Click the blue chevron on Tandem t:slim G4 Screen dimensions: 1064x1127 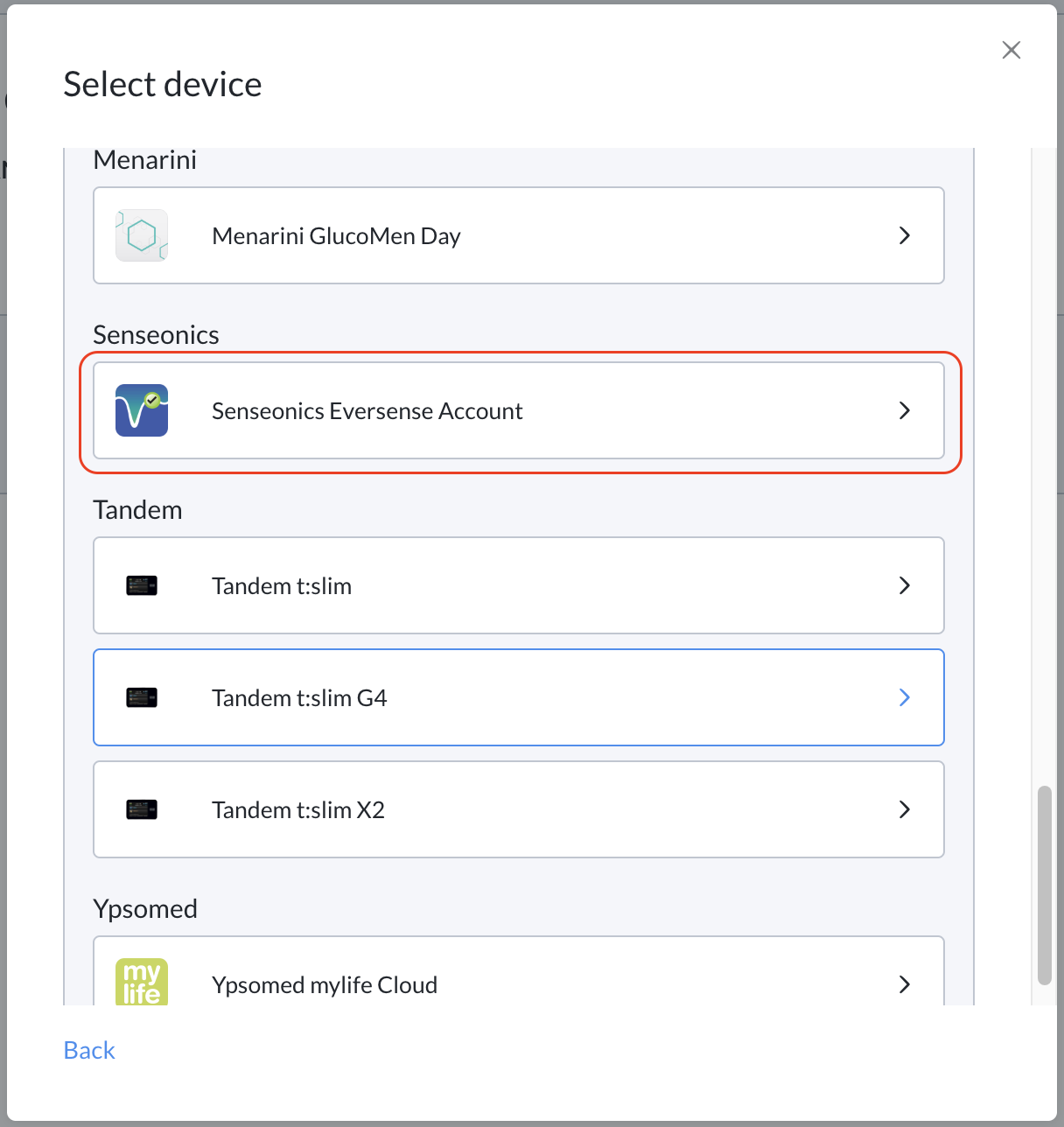(x=905, y=697)
